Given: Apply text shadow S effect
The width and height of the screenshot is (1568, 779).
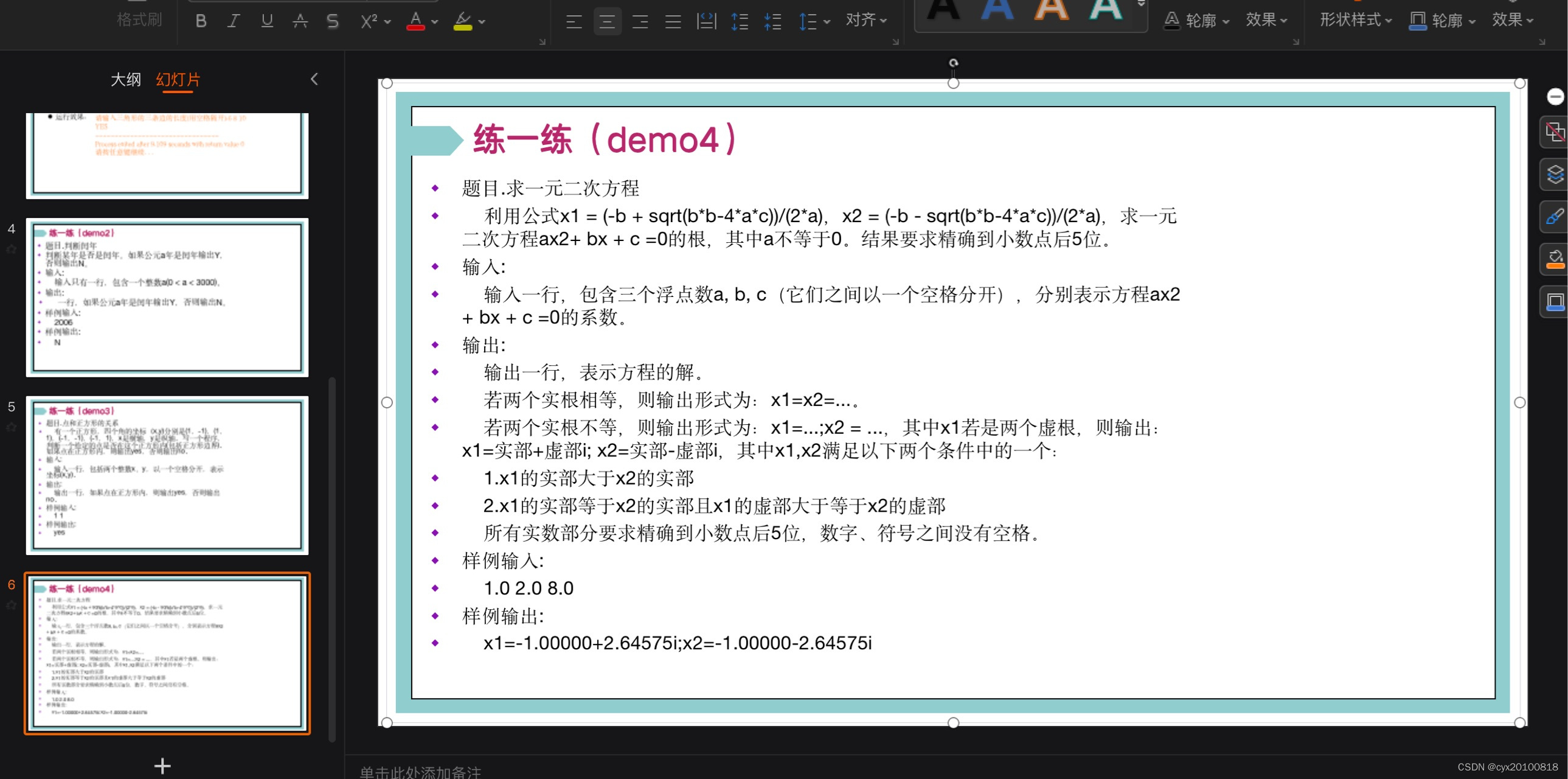Looking at the screenshot, I should 332,21.
